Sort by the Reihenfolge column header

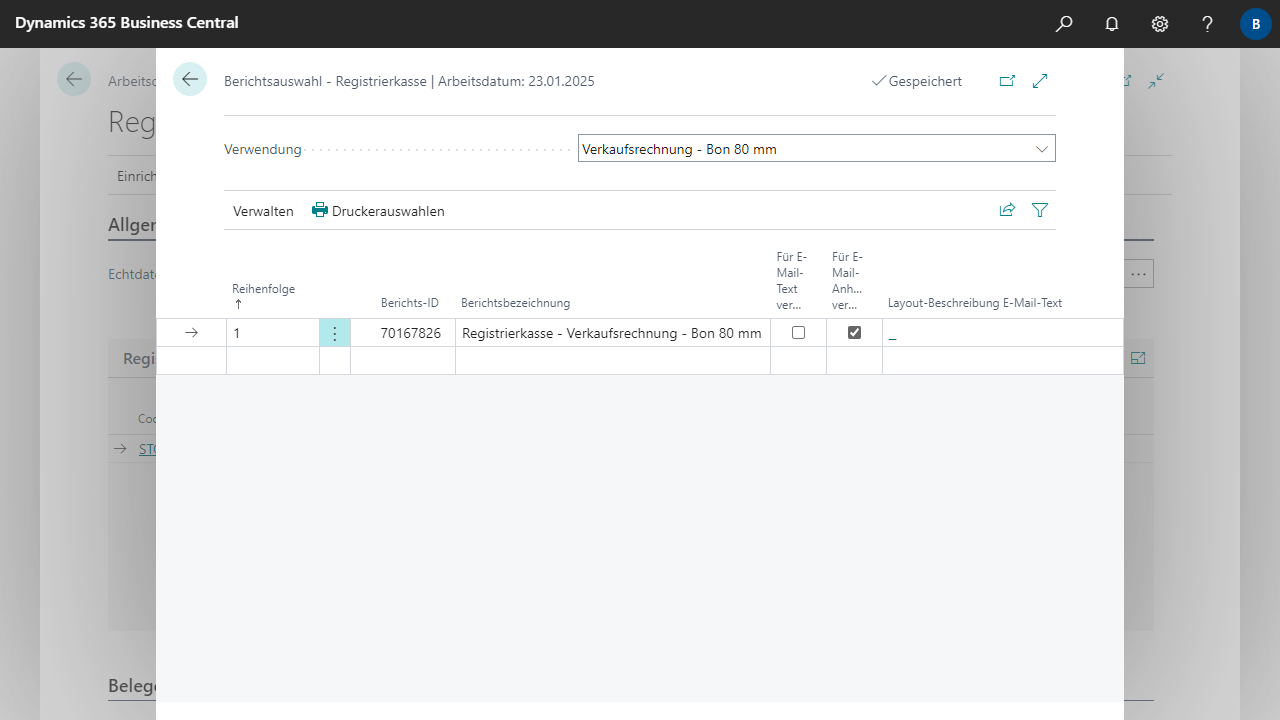[263, 289]
